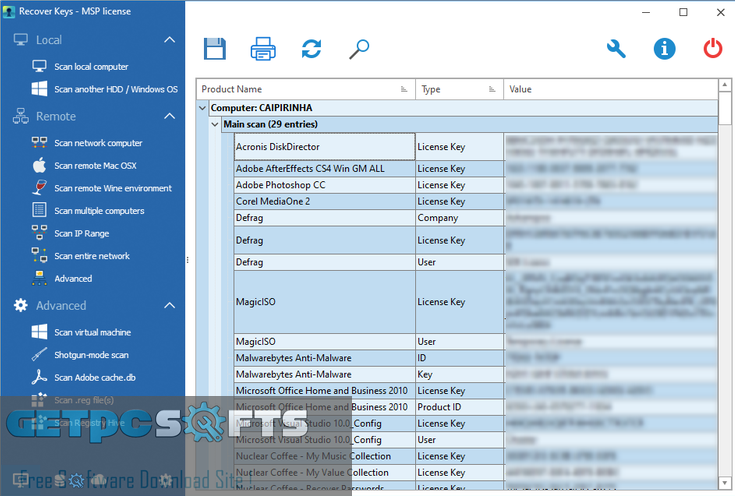Click the Remote section network icon
The width and height of the screenshot is (735, 496).
coord(21,116)
